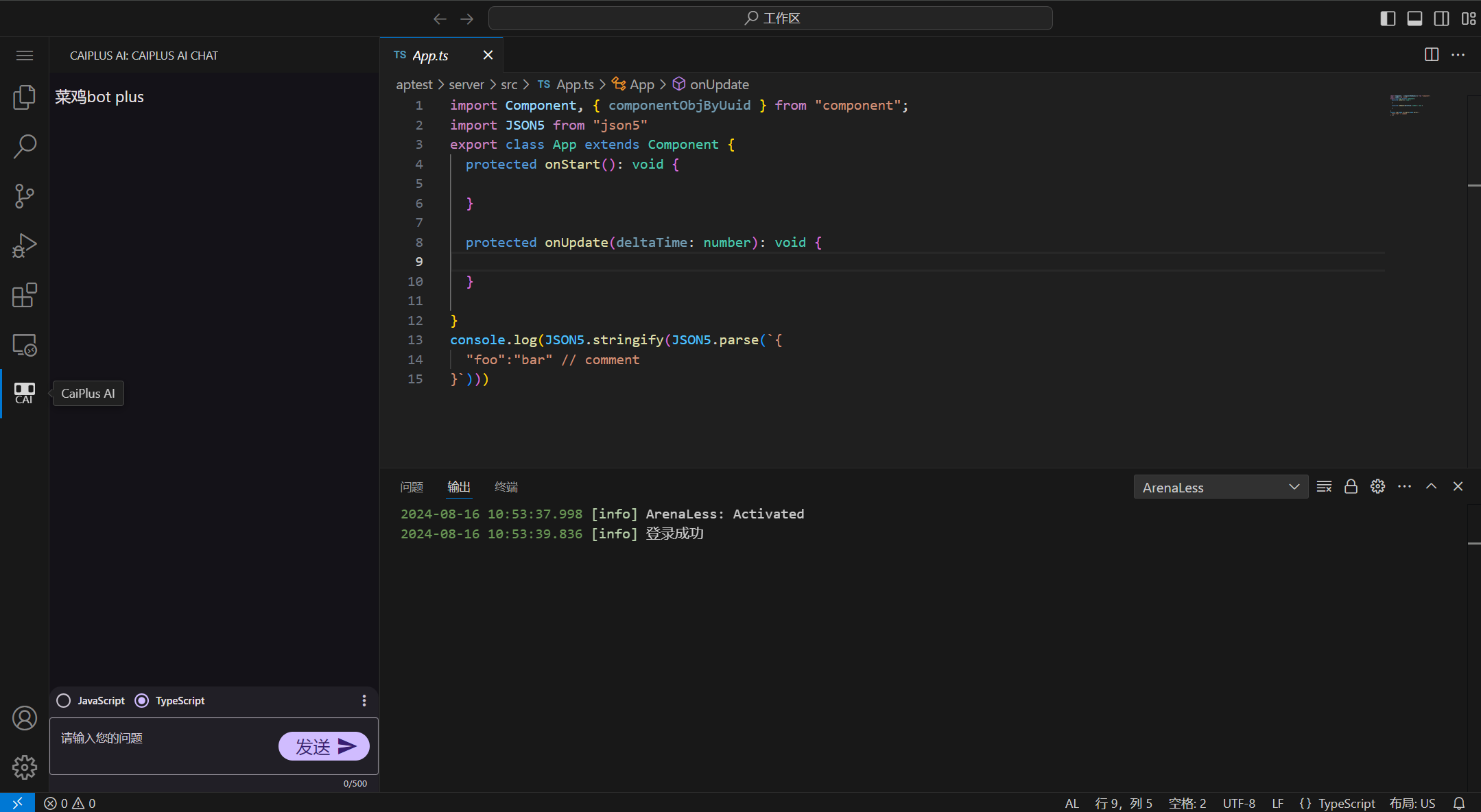Click TypeScript language mode in status bar
Viewport: 1481px width, 812px height.
click(1346, 803)
